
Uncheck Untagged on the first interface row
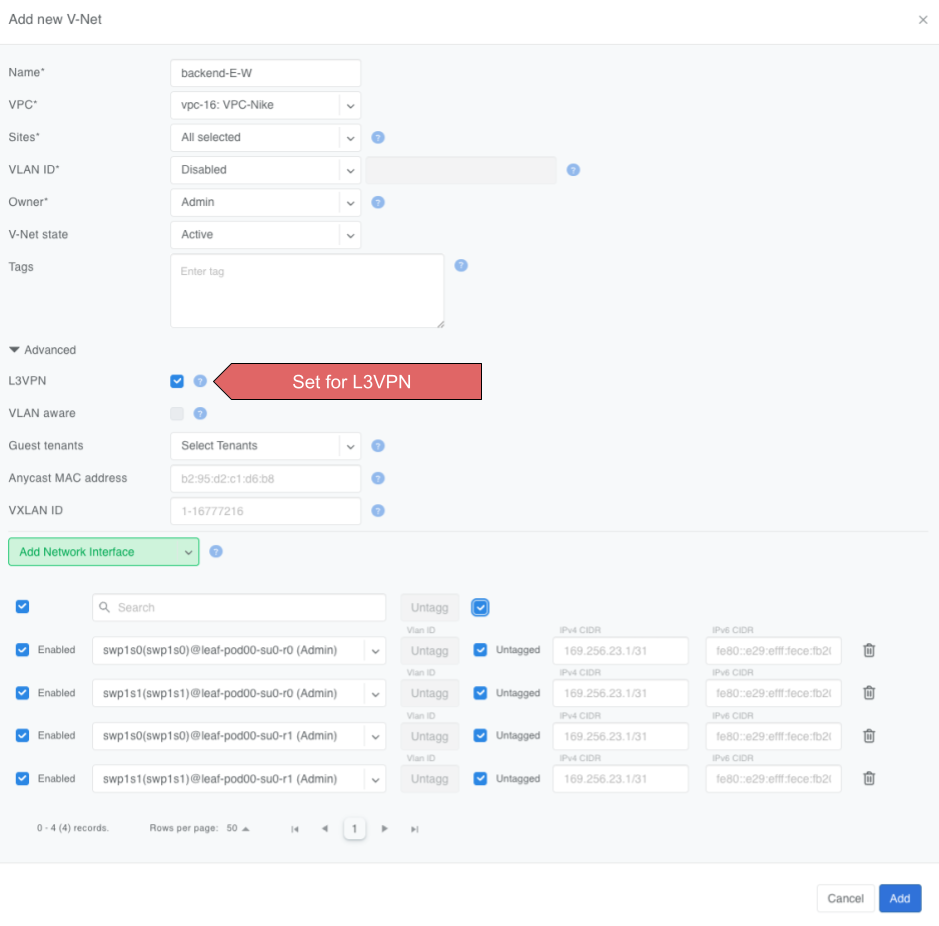pos(481,650)
